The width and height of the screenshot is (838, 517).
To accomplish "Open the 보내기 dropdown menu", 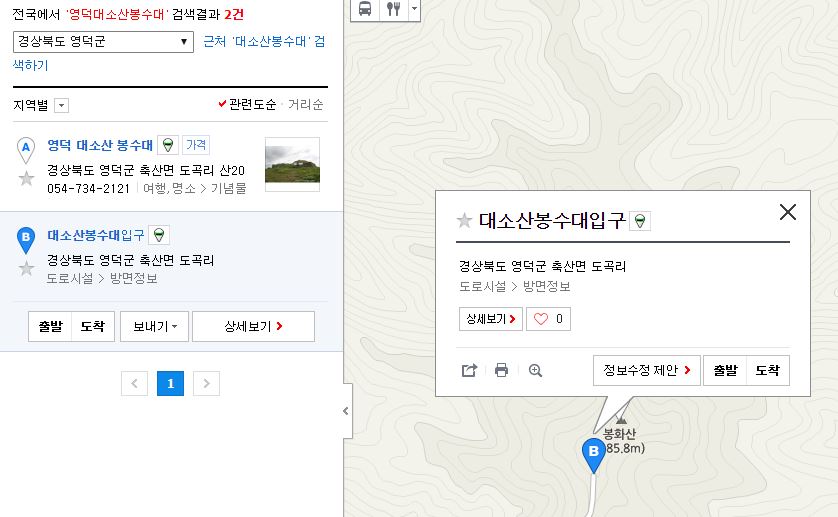I will click(x=153, y=326).
